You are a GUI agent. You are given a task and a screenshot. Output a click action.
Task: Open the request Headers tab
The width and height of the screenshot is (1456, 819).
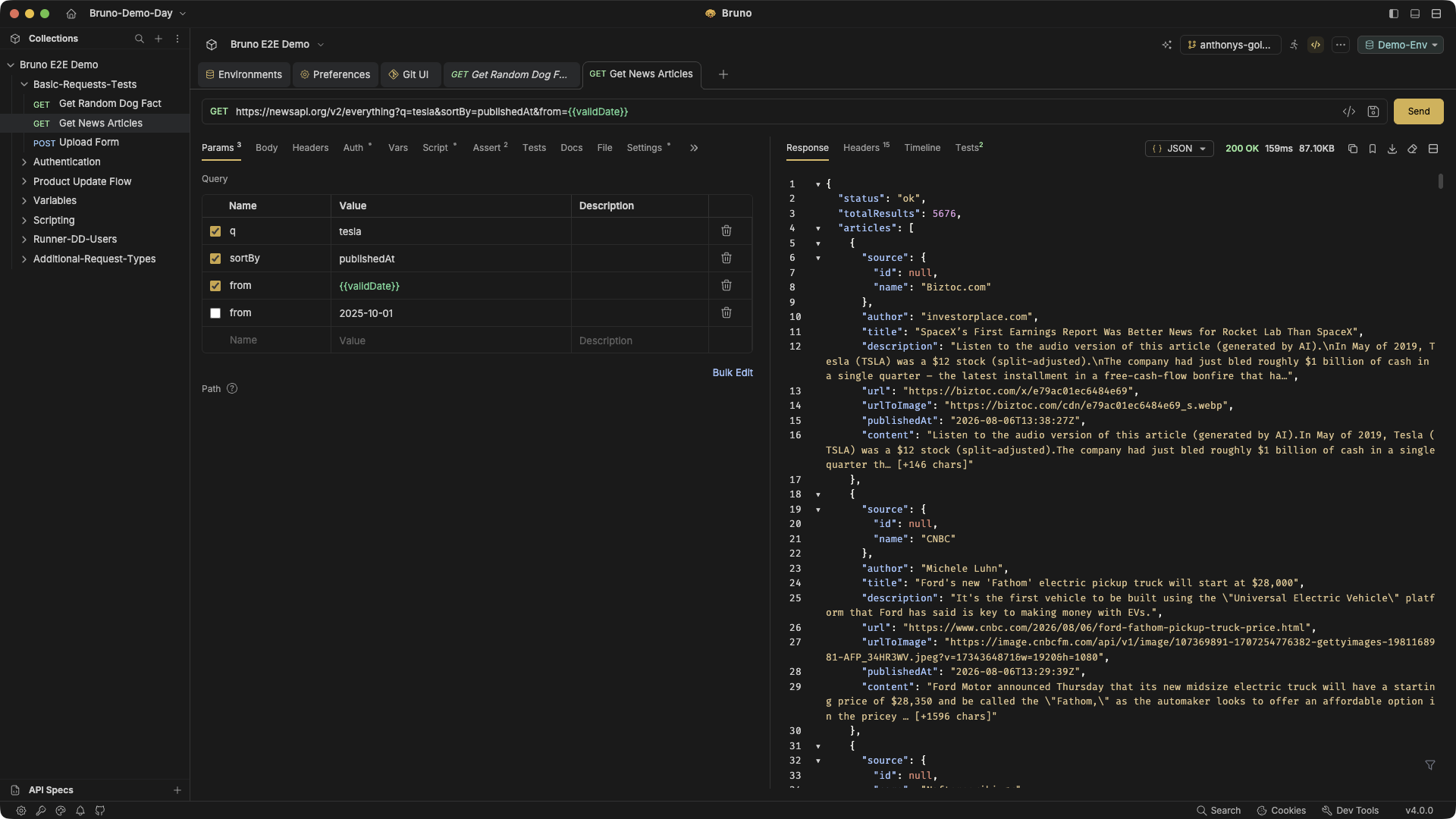click(310, 148)
